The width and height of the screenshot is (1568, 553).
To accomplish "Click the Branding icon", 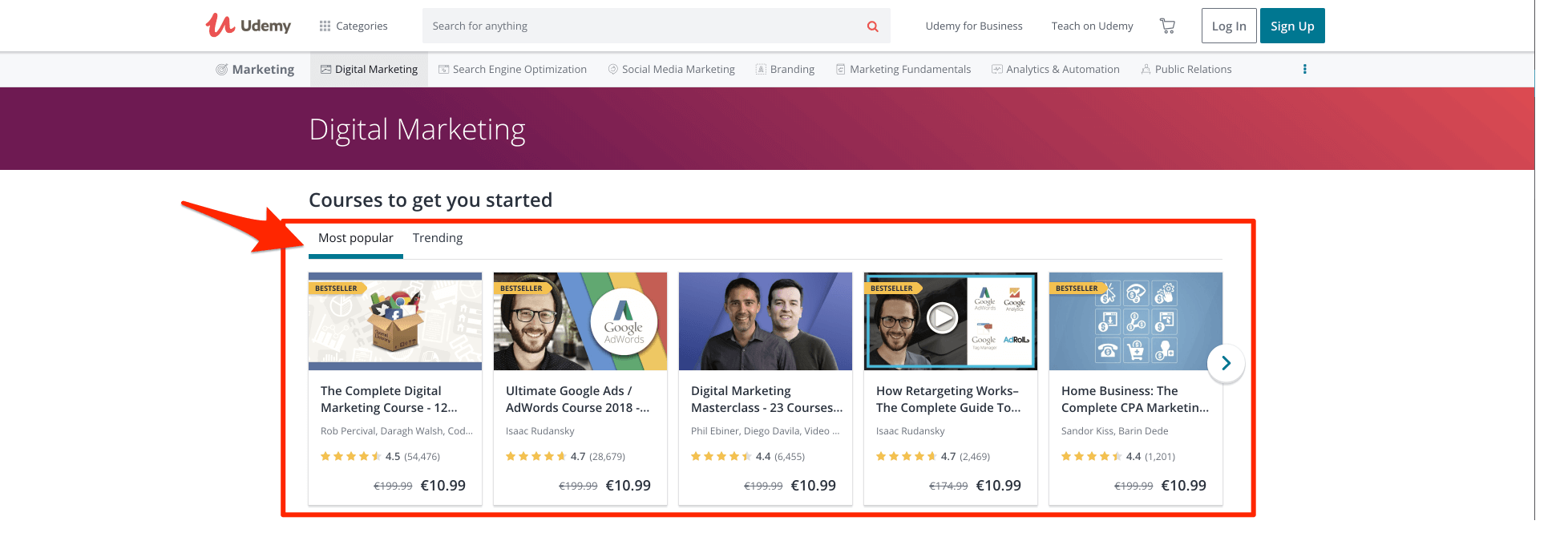I will [x=761, y=70].
